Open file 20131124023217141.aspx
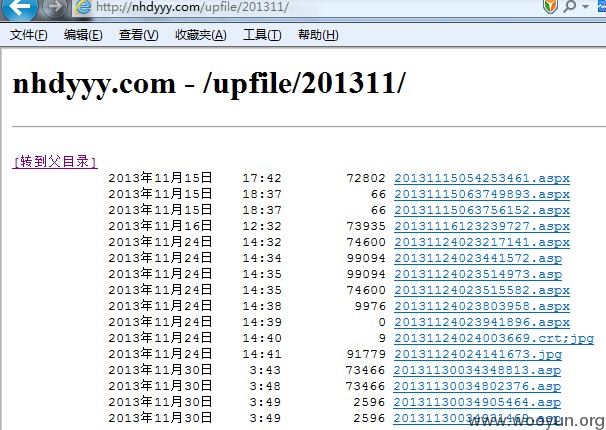 [482, 242]
